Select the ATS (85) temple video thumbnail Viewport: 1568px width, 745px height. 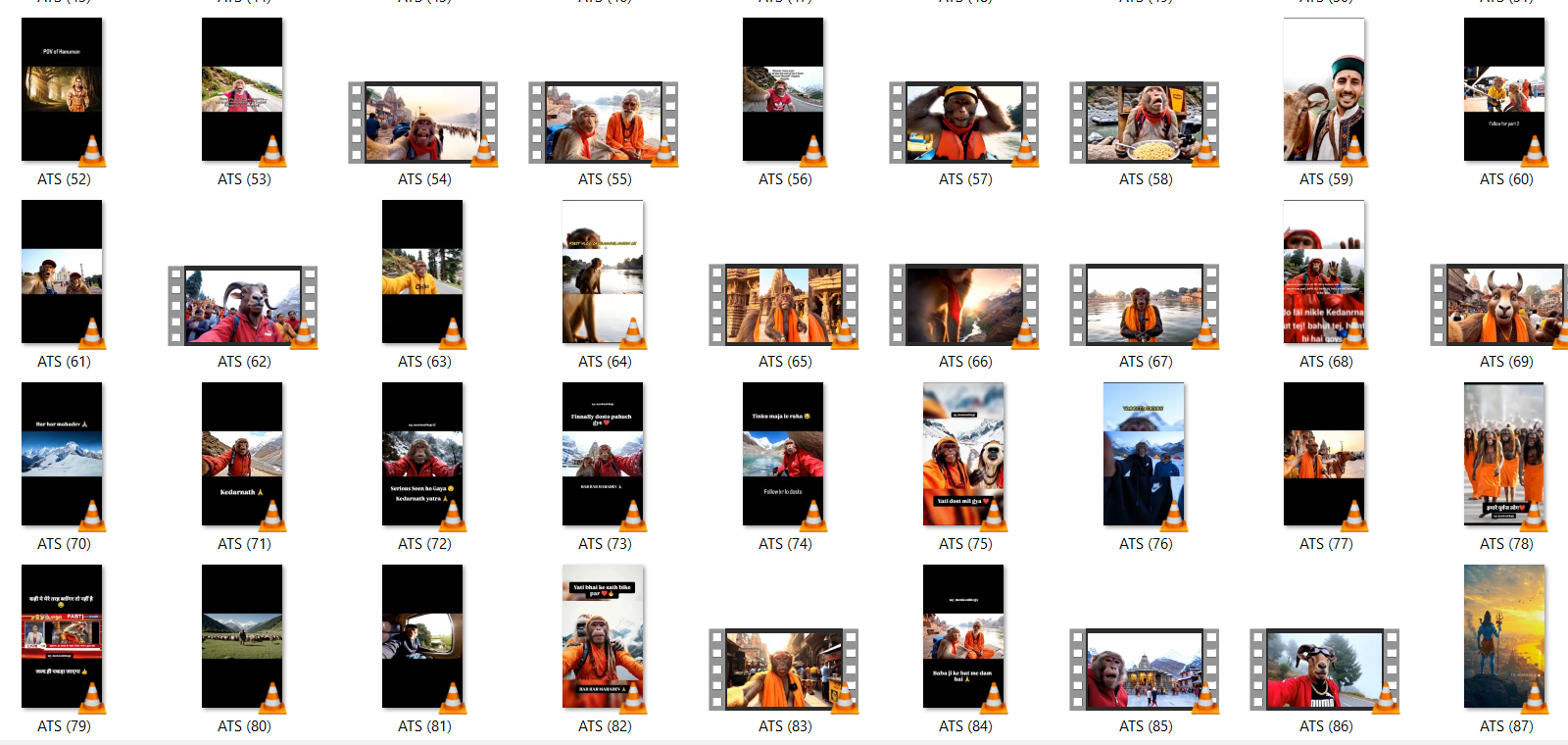[1145, 670]
